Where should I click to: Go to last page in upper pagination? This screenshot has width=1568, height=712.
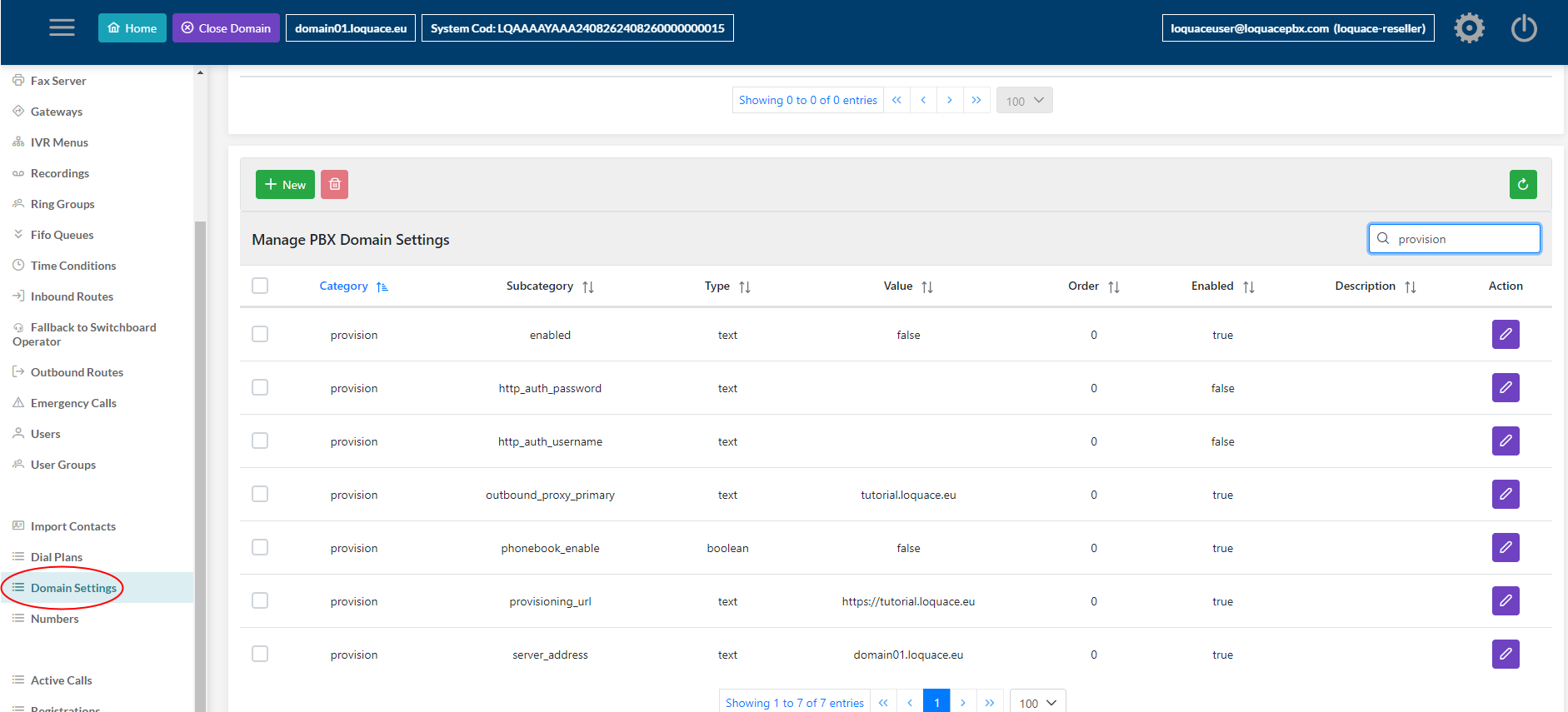pyautogui.click(x=976, y=100)
